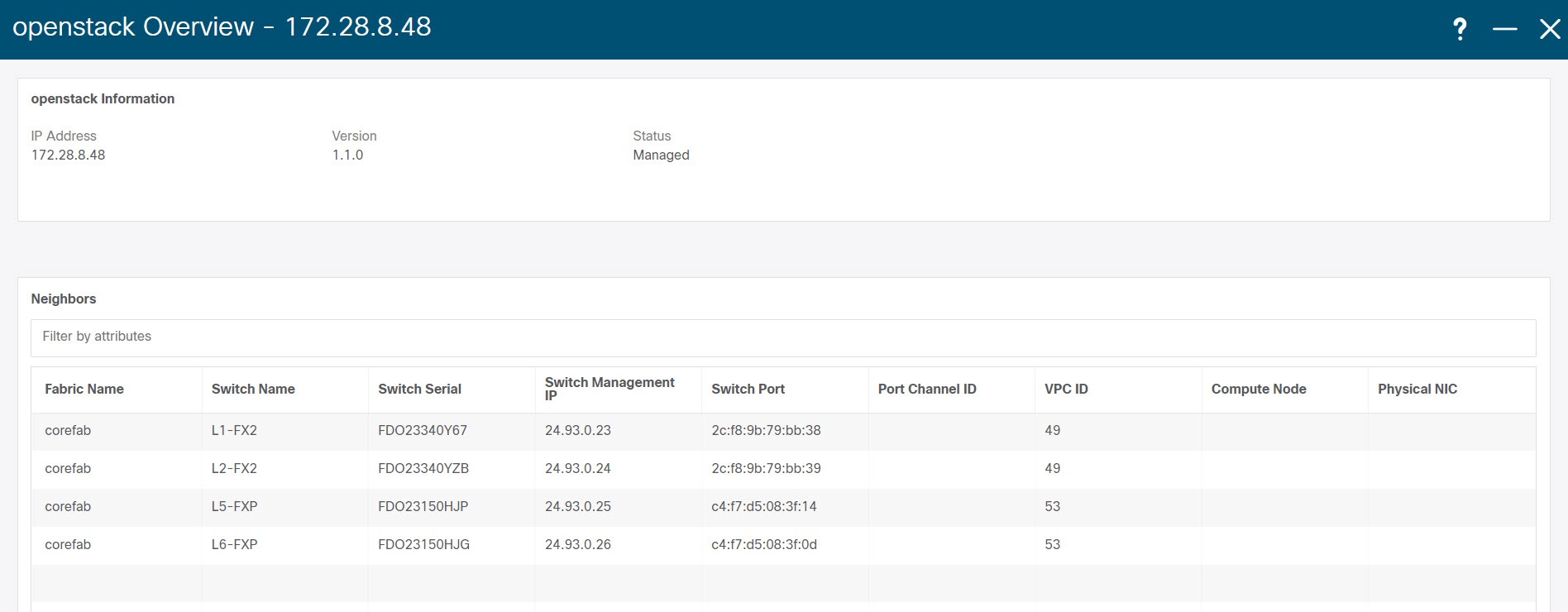
Task: Focus the Filter by attributes field
Action: pos(783,337)
